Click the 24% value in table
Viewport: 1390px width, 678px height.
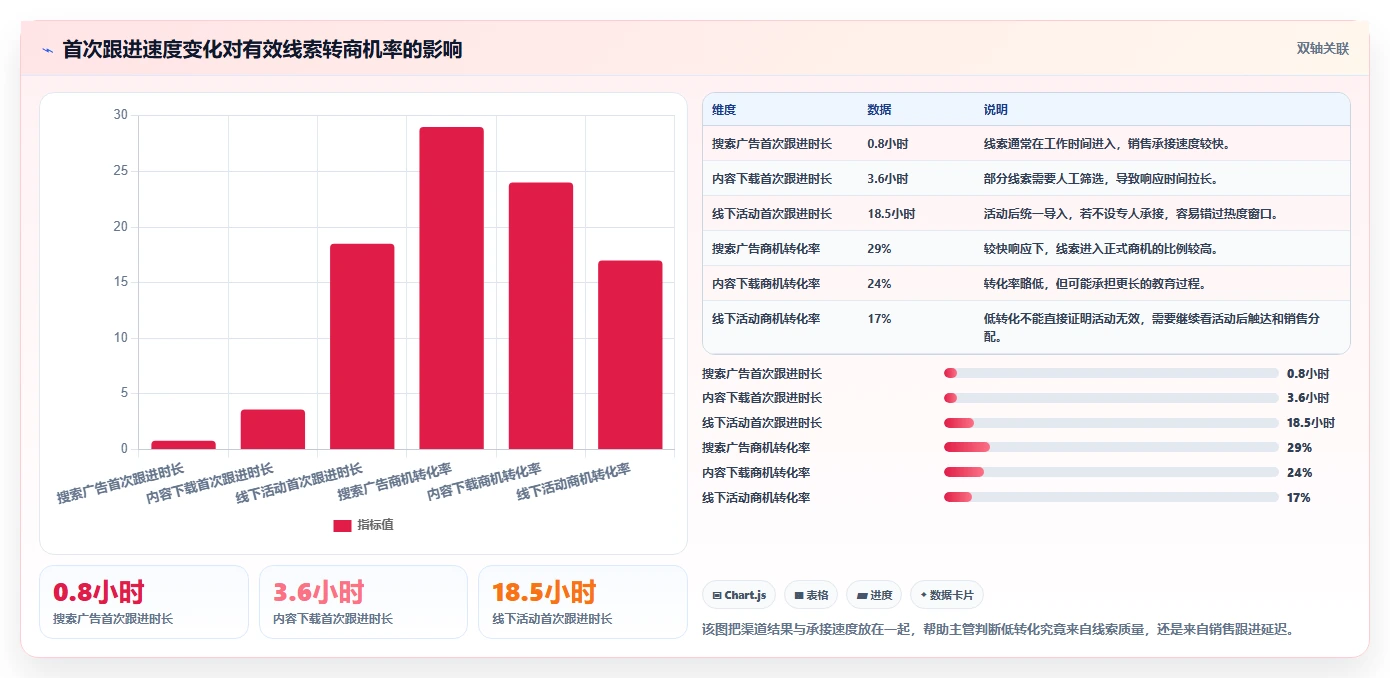point(880,284)
